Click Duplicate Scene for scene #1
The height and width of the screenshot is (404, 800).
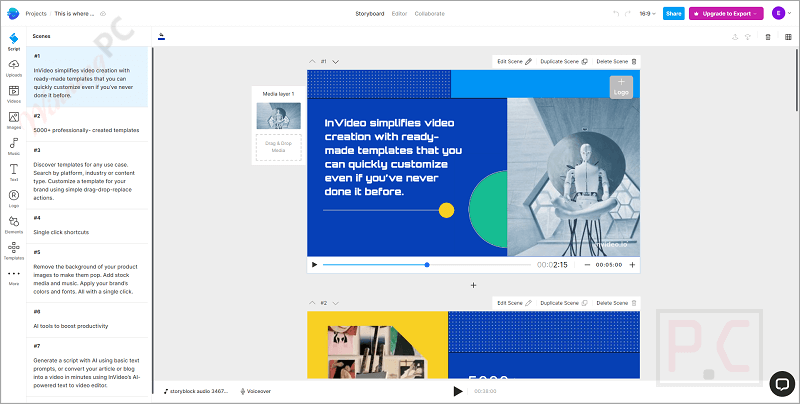click(564, 62)
